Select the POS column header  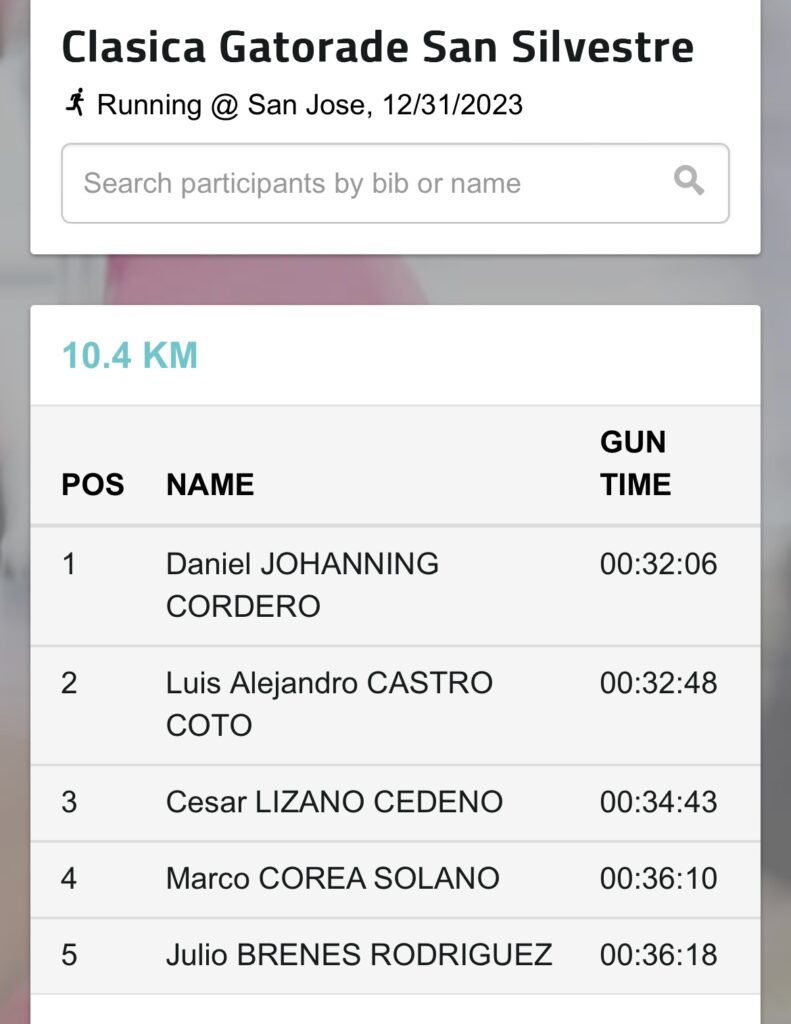tap(93, 485)
